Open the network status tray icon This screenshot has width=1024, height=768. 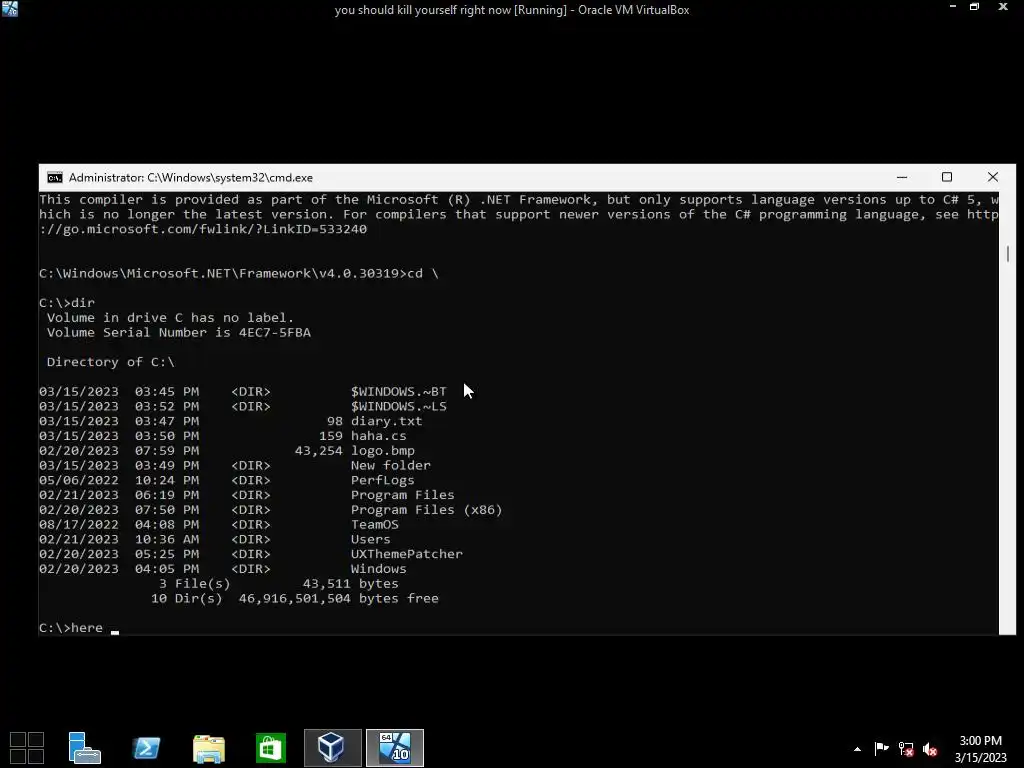click(x=906, y=748)
